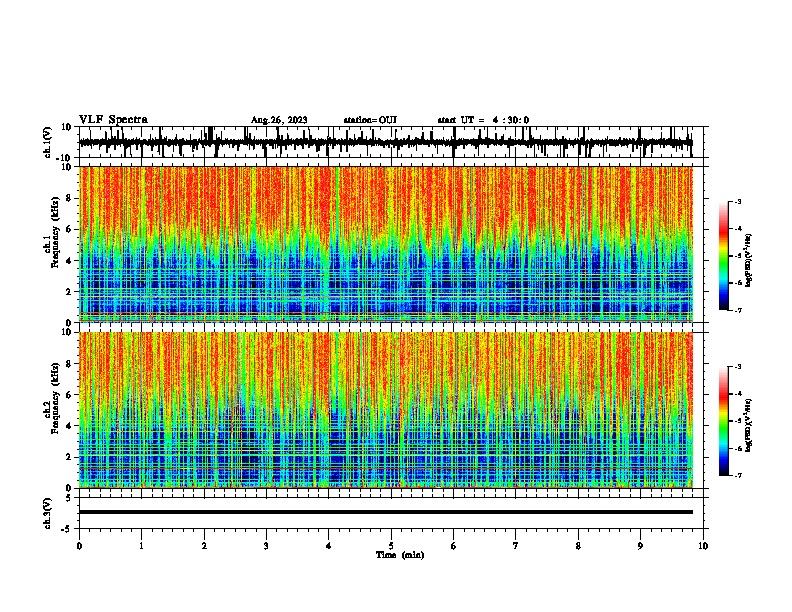Click the ch.2 color scale bar
Screen dimensions: 792x612
pyautogui.click(x=723, y=421)
